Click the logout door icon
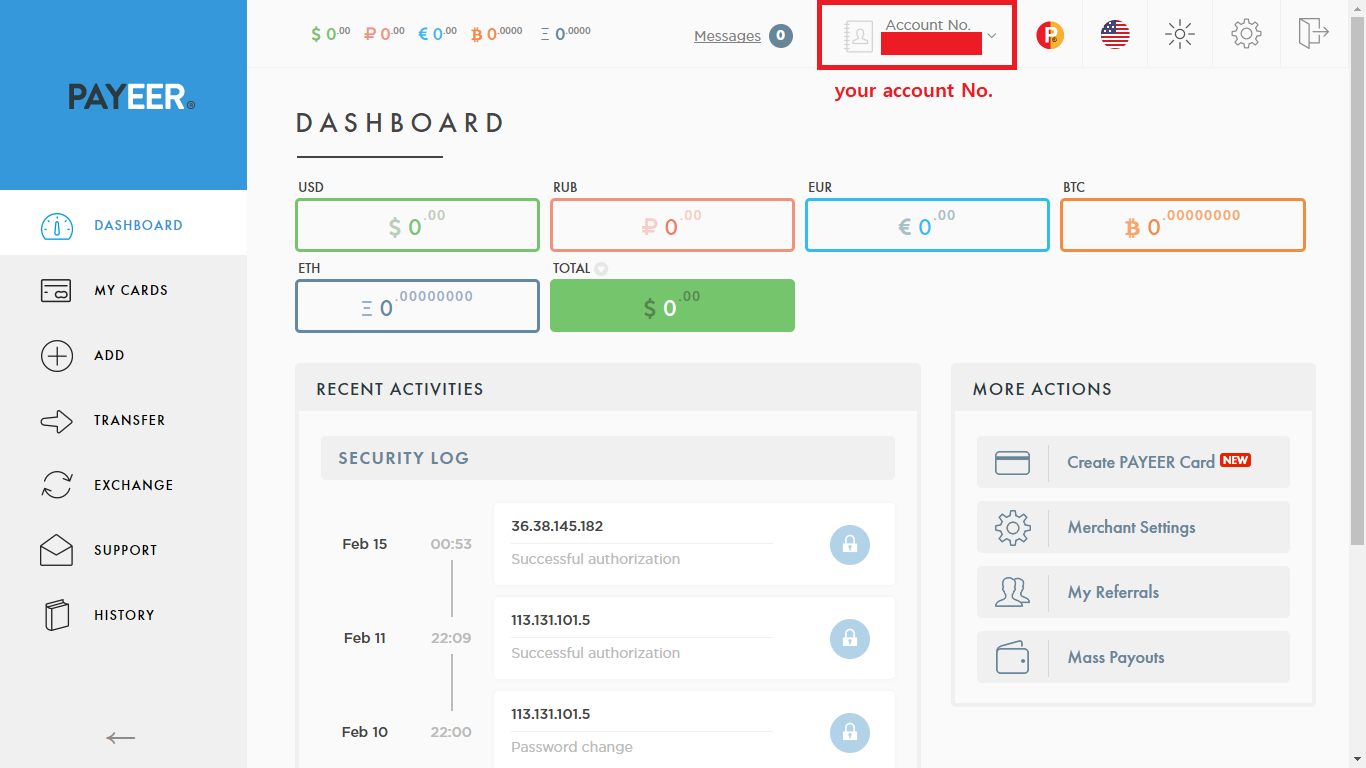 tap(1313, 33)
